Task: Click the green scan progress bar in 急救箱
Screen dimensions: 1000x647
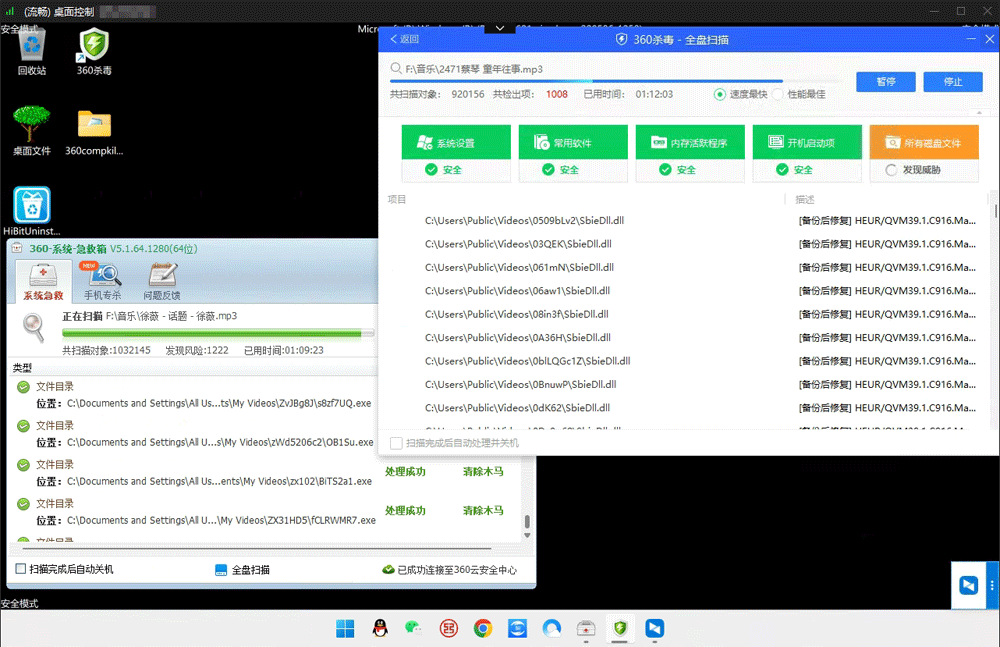Action: click(x=218, y=332)
